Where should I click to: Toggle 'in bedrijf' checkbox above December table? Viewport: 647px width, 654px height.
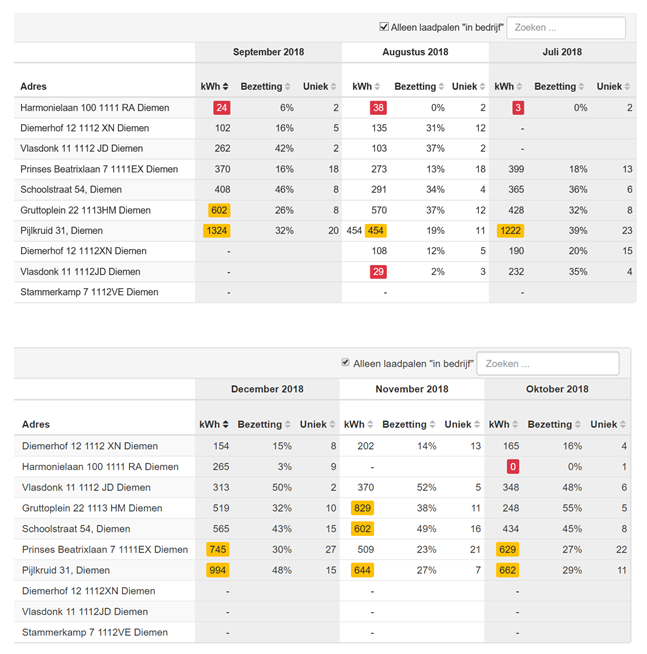point(346,363)
